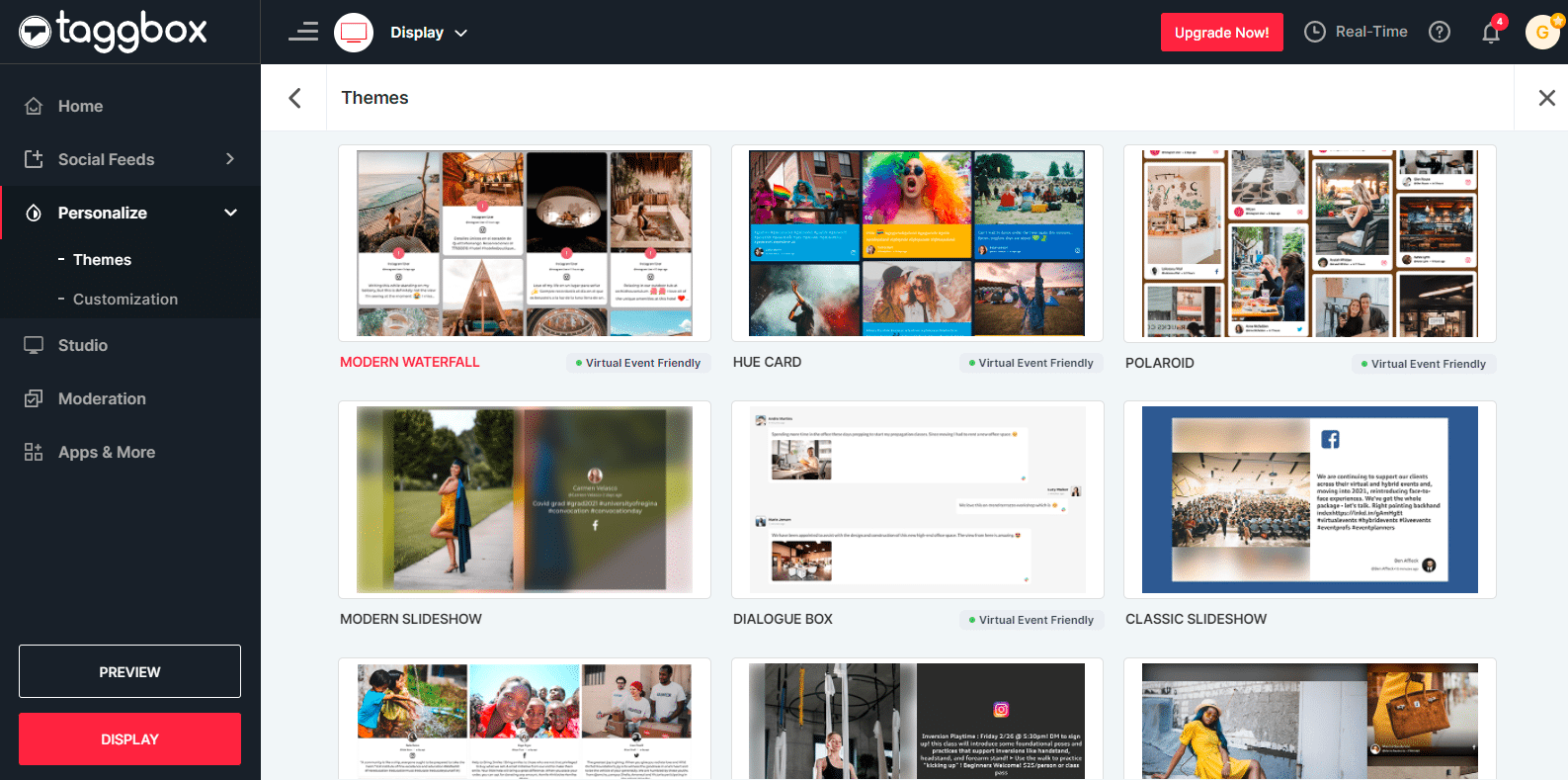
Task: Choose the Classic Slideshow theme thumbnail
Action: [1309, 499]
